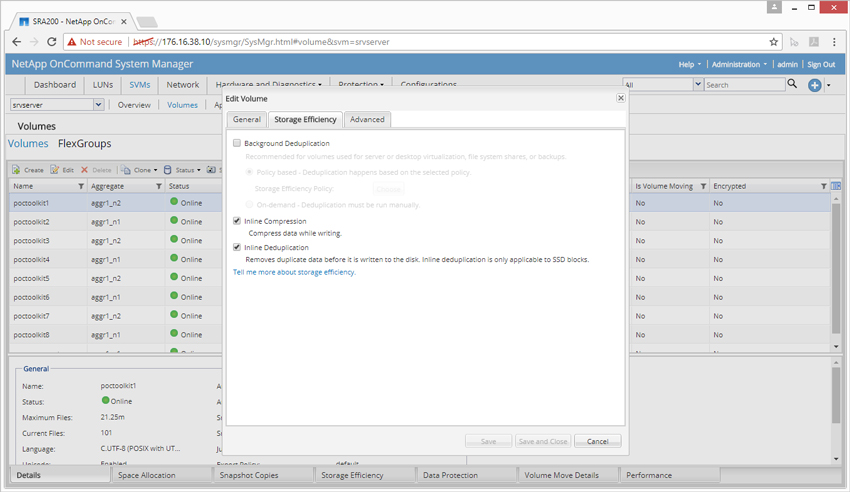Screen dimensions: 850x492
Task: Filter the Name column
Action: [81, 186]
